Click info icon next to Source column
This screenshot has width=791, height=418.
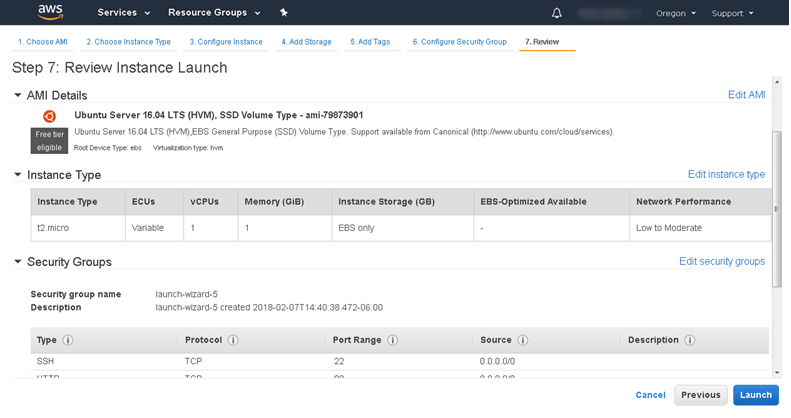pos(523,340)
